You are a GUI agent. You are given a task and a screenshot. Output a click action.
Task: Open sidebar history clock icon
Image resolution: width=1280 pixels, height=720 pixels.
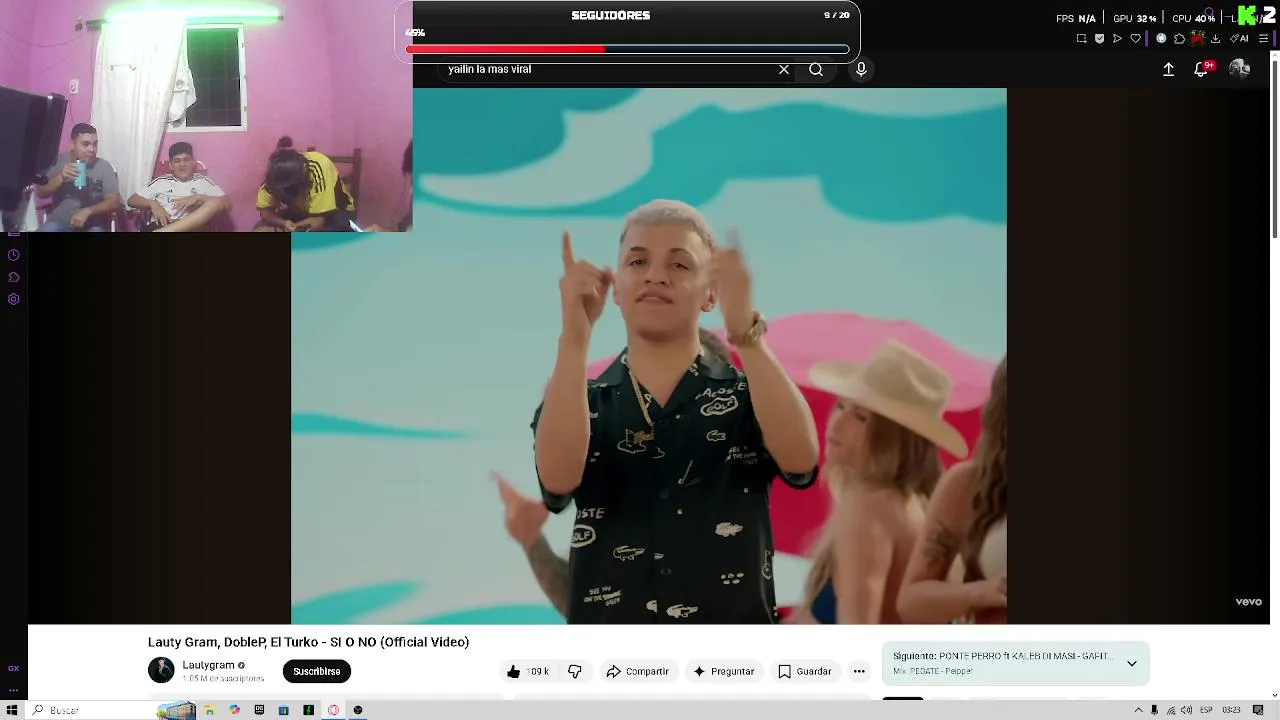click(14, 255)
